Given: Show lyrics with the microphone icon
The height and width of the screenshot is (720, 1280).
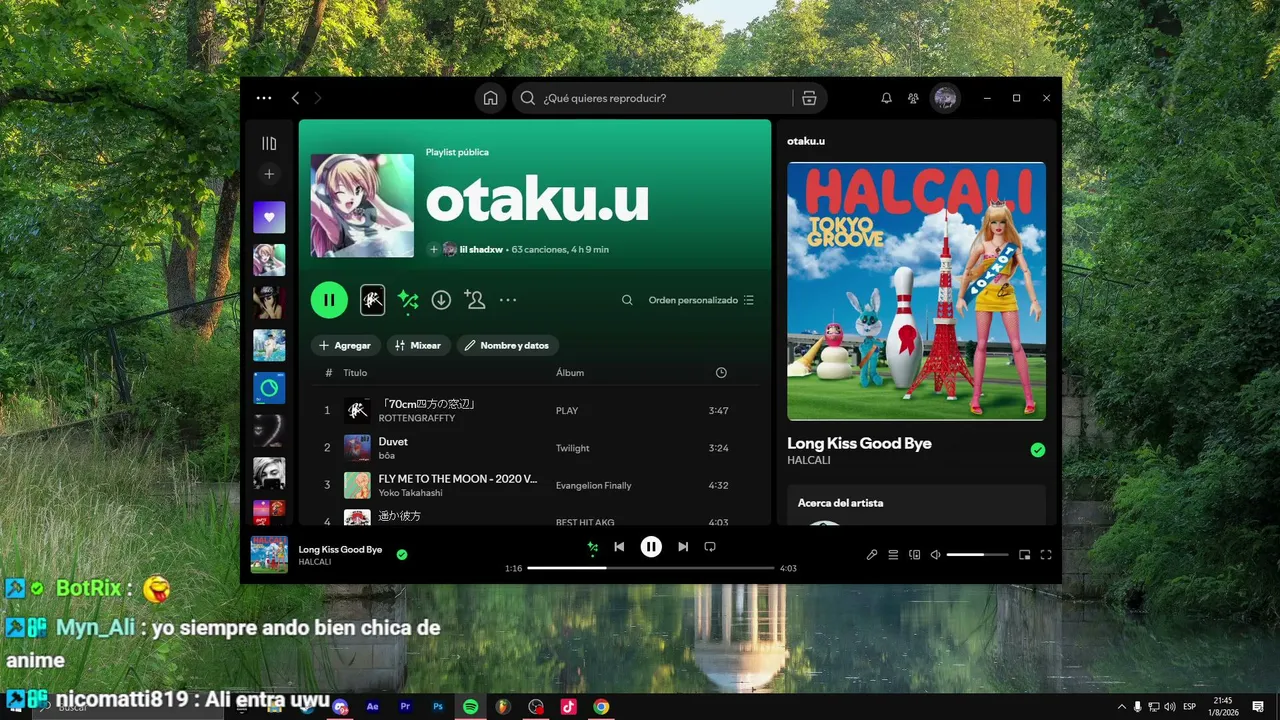Looking at the screenshot, I should coord(872,555).
